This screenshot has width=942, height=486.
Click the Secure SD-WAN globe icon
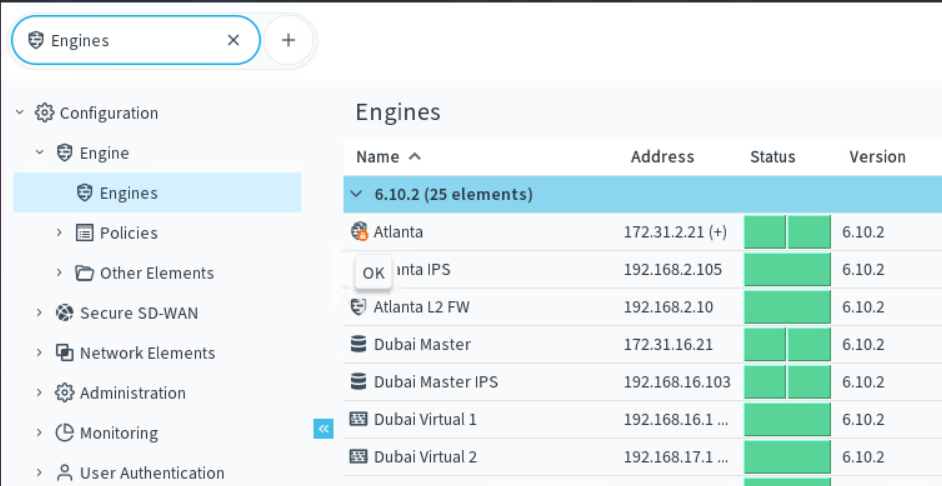point(65,313)
